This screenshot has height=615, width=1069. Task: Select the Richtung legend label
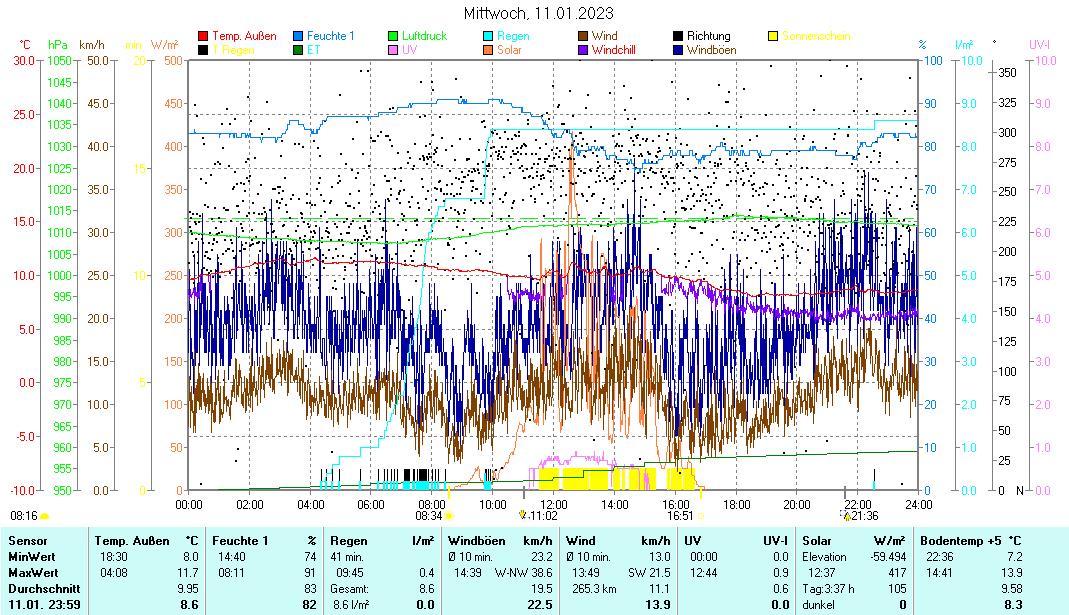pyautogui.click(x=708, y=36)
